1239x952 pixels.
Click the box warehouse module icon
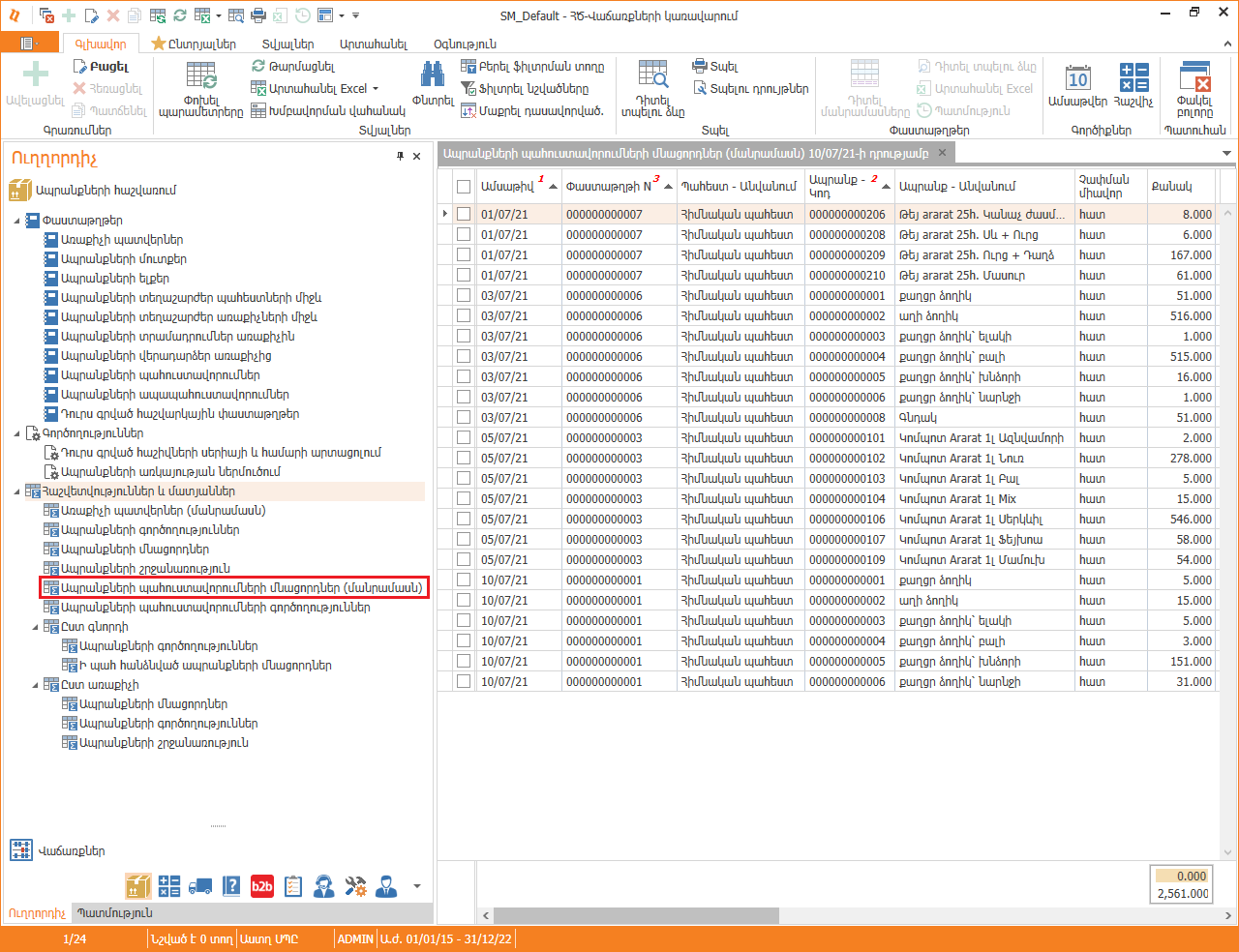click(x=137, y=885)
